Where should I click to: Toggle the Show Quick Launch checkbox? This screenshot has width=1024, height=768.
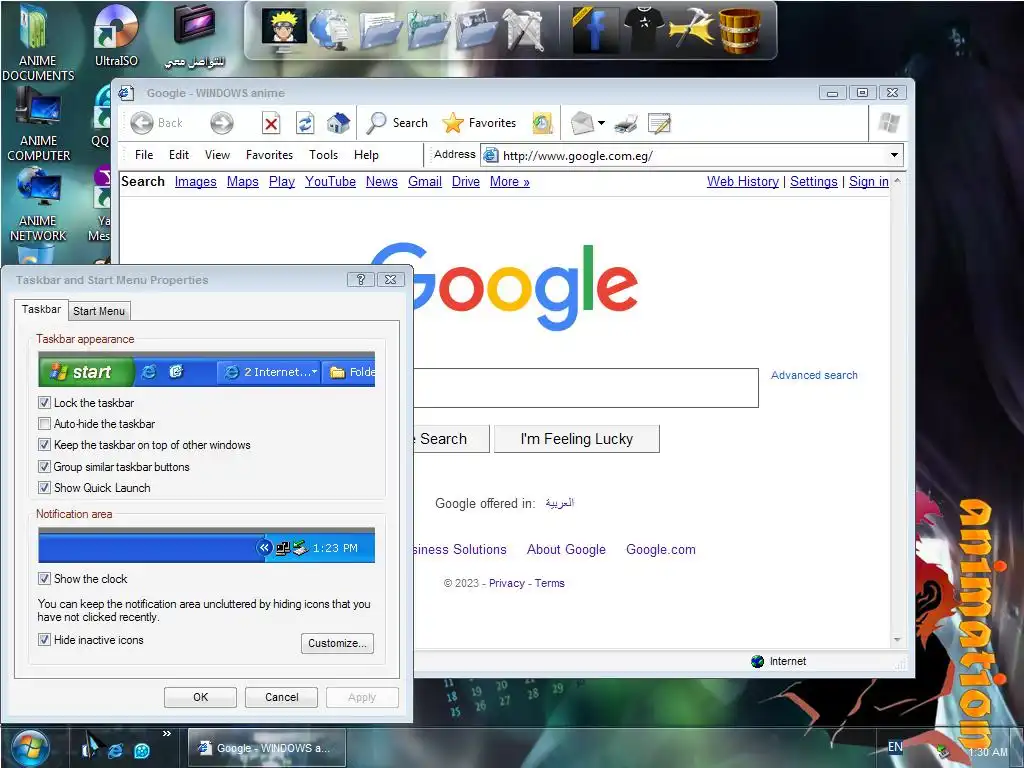pyautogui.click(x=44, y=488)
